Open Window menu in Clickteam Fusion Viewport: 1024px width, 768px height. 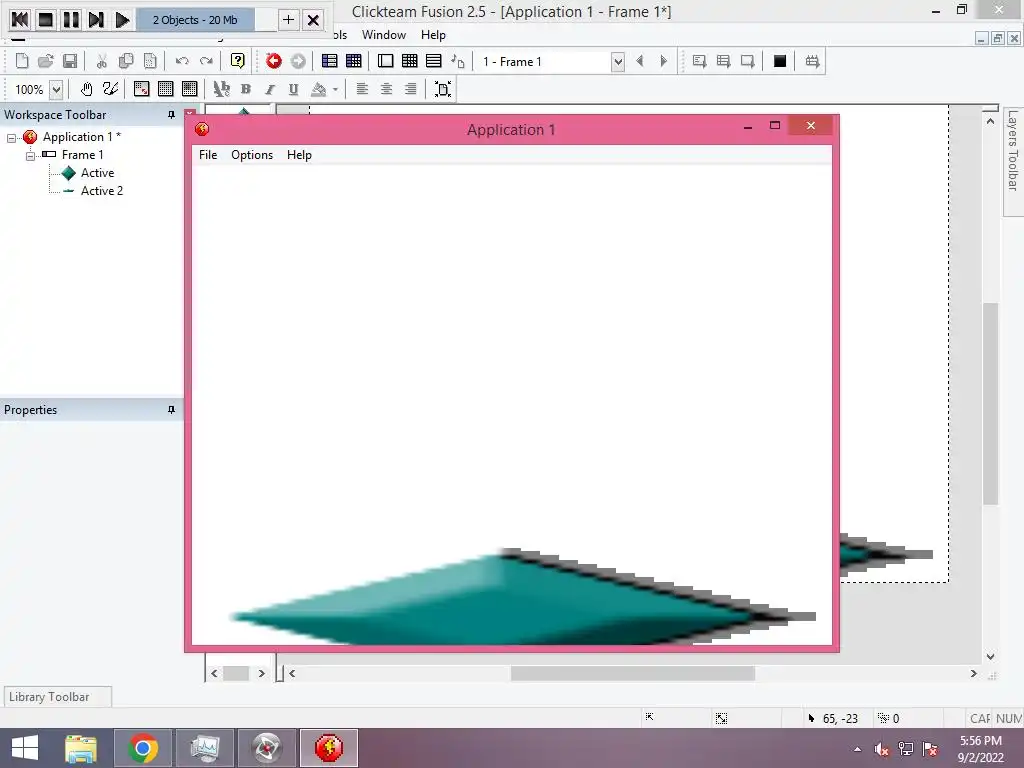384,35
